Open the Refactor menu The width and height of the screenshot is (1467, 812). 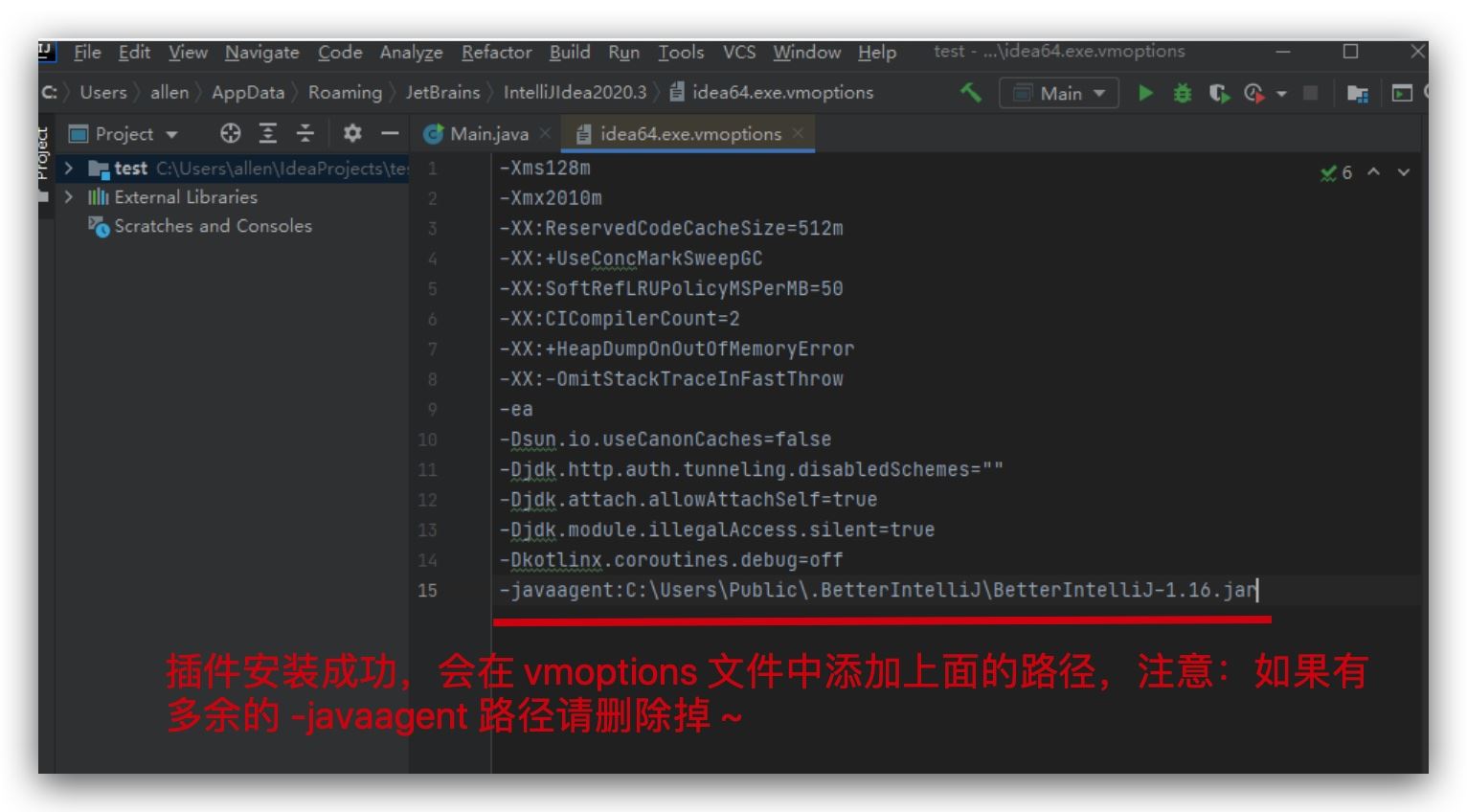(496, 52)
